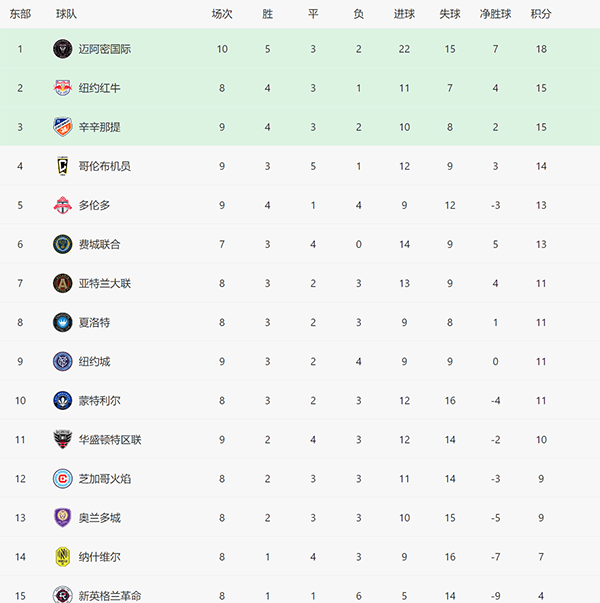Click the 积分 column header
The width and height of the screenshot is (600, 603).
coord(541,14)
